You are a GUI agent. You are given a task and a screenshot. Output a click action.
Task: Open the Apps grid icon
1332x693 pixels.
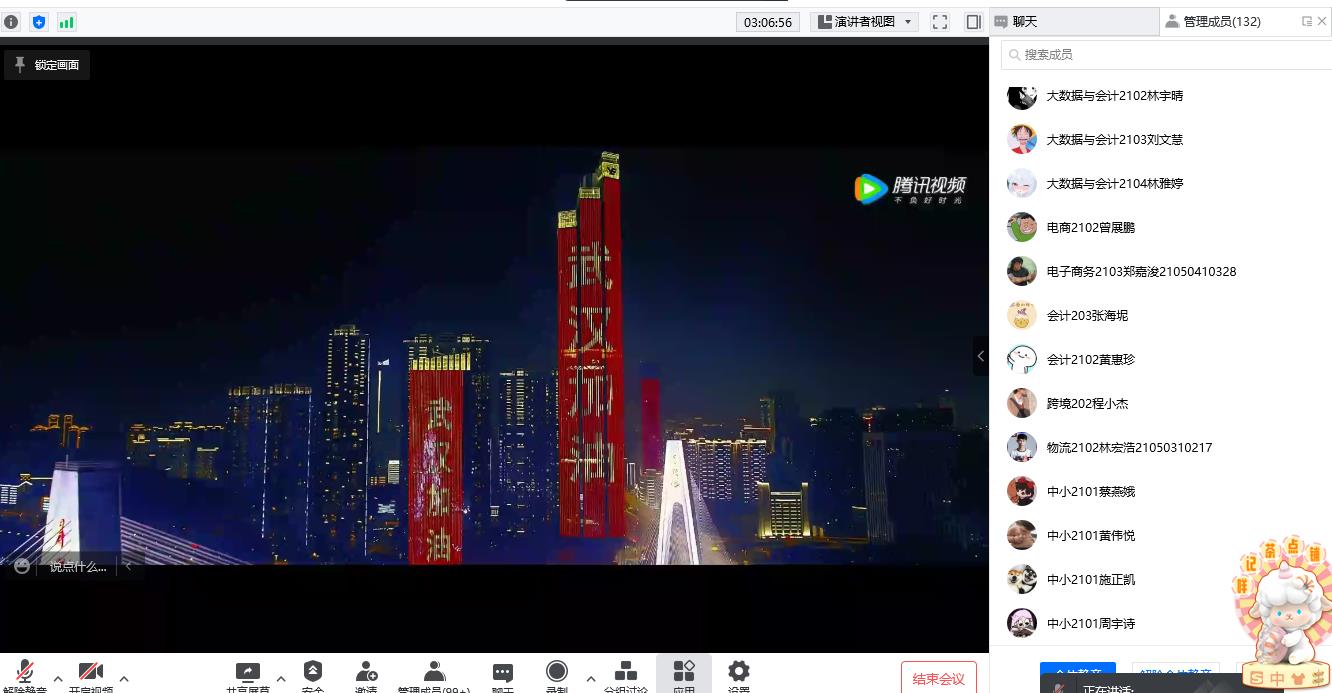[684, 672]
